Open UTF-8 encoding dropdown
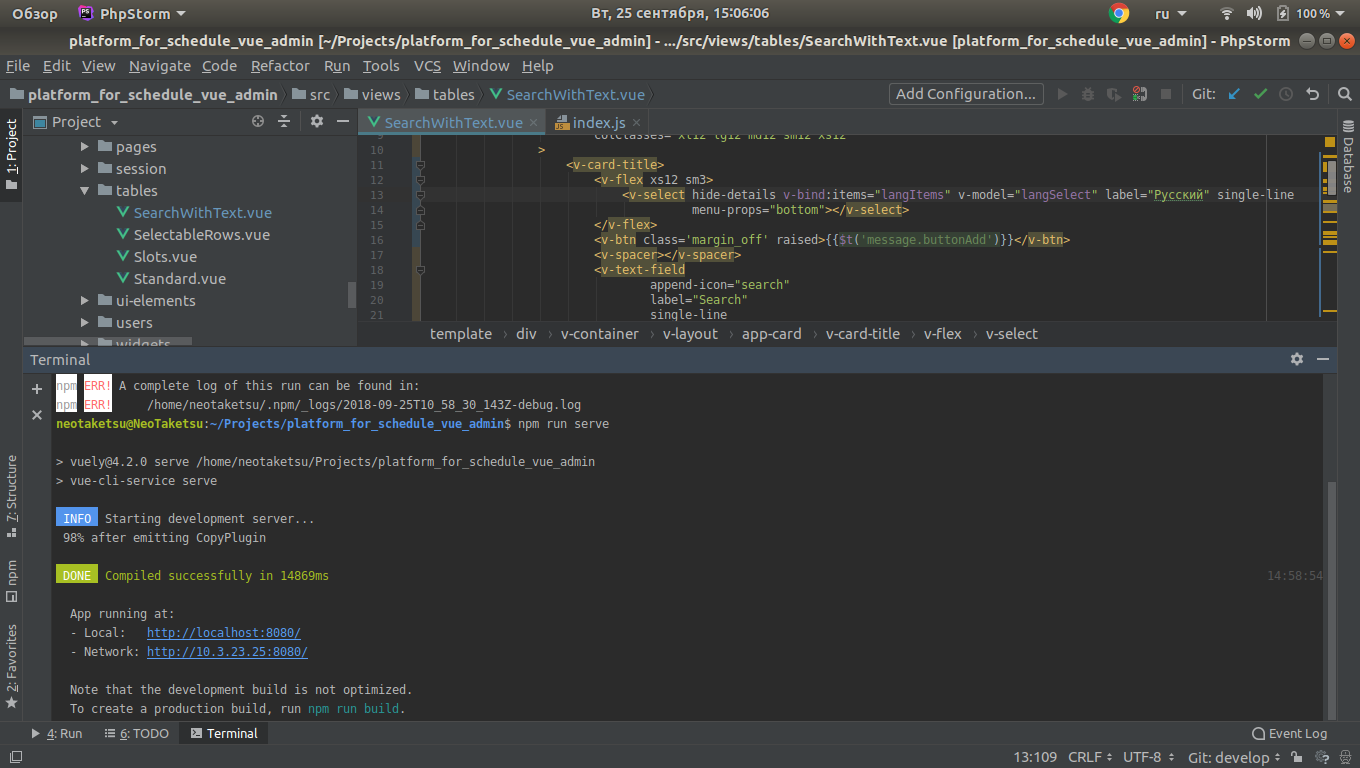 coord(1148,758)
